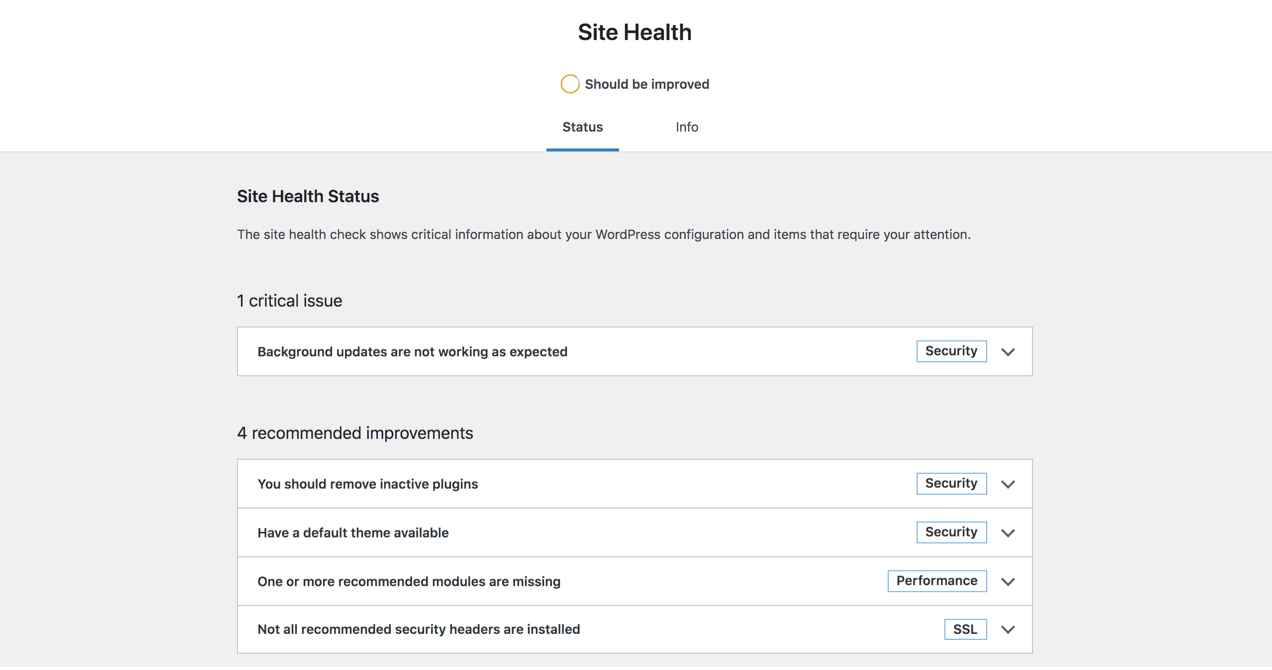Toggle "recommended modules are missing" section

(409, 582)
